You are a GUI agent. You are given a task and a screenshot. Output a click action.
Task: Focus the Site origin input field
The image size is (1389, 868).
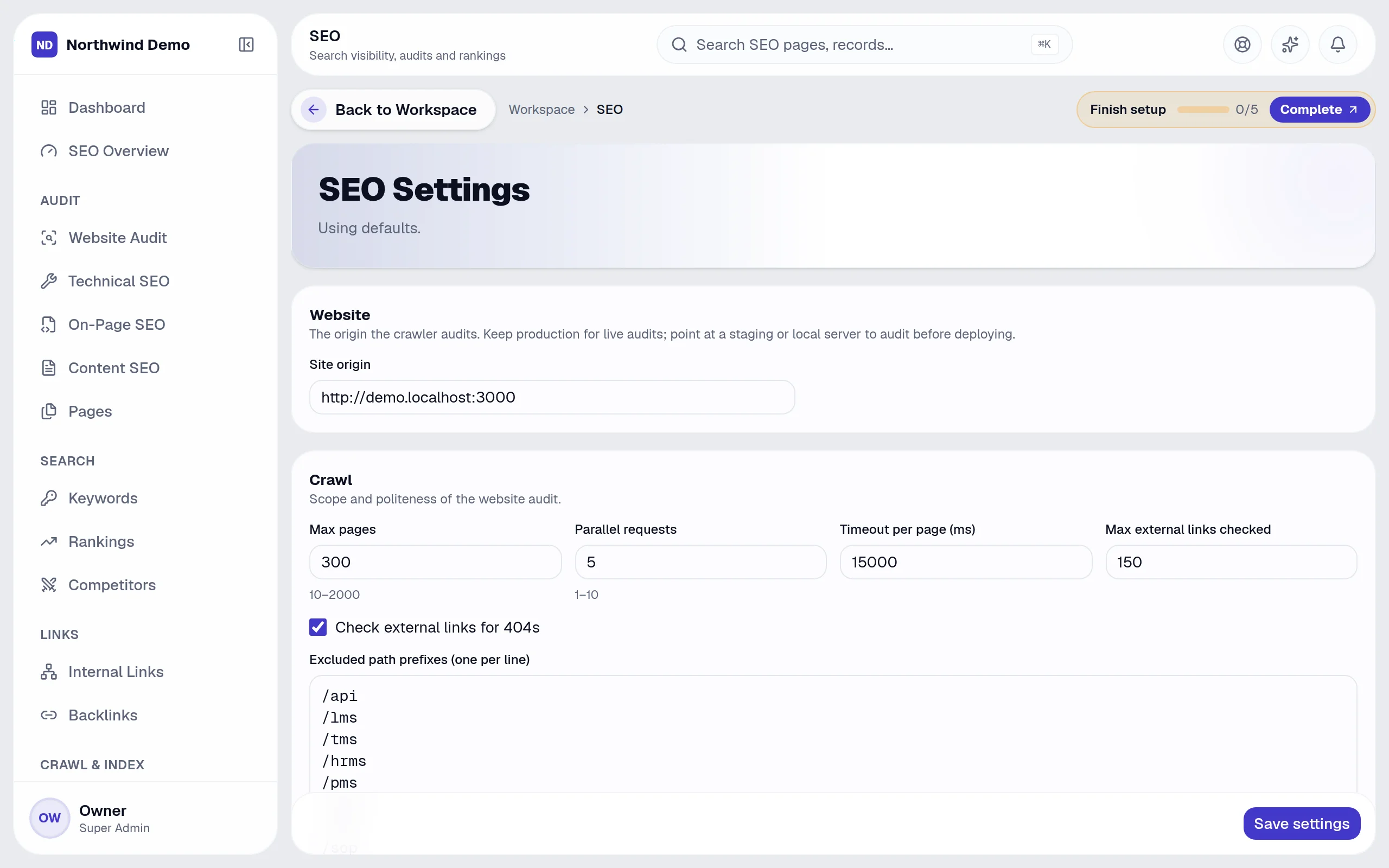552,397
